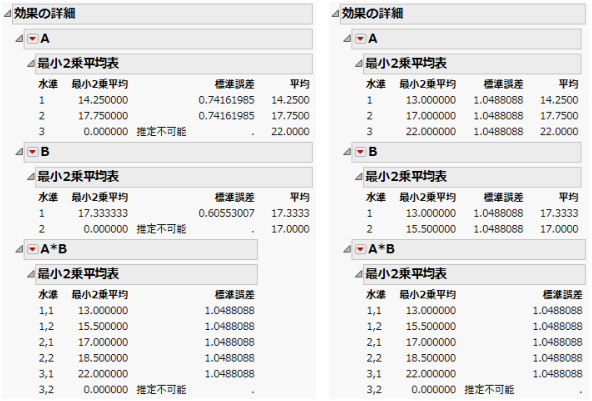592x401 pixels.
Task: Open red triangle menu for A in right report
Action: point(361,39)
